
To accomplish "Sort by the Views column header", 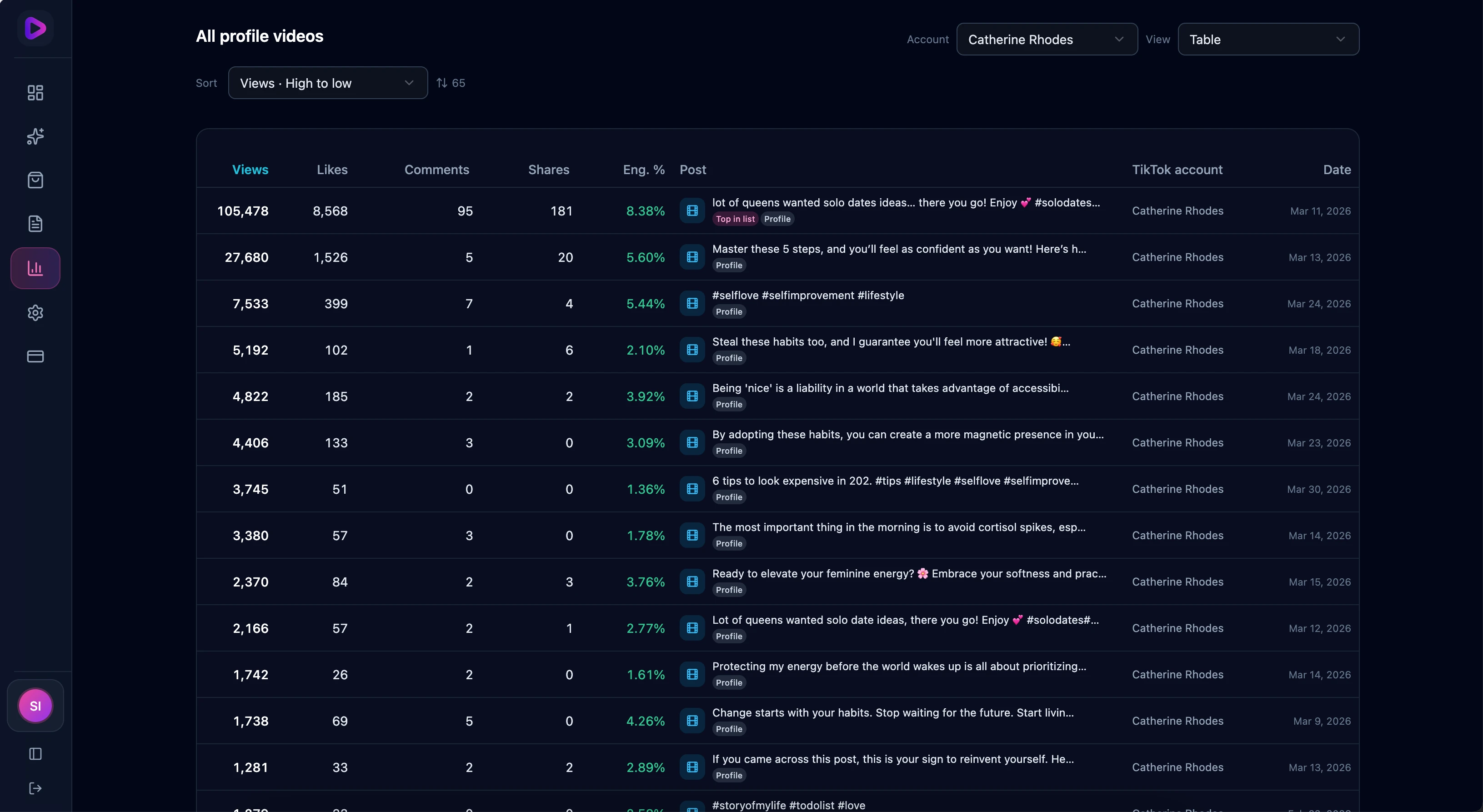I will click(250, 170).
